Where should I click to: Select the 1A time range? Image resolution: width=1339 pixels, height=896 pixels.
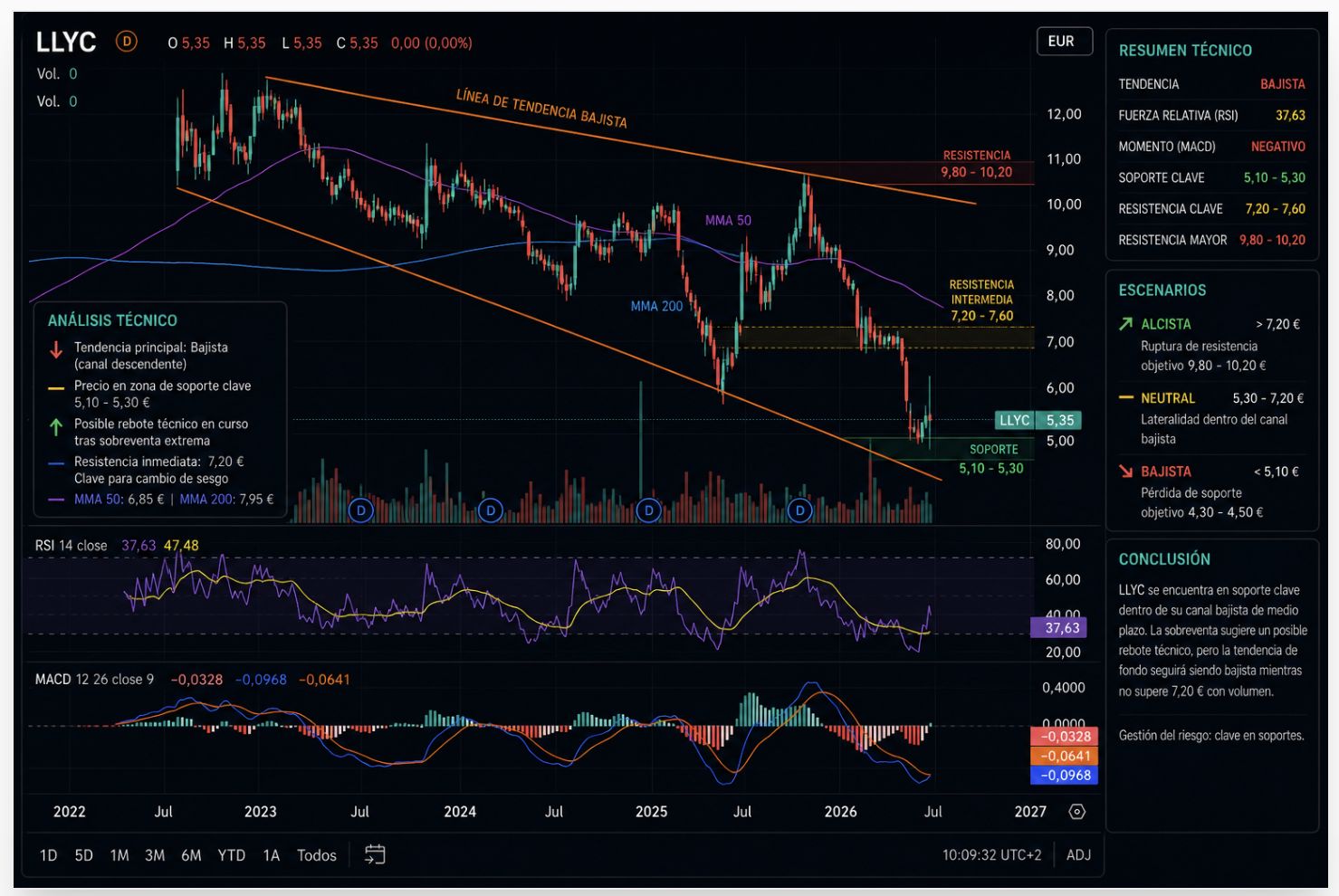[x=272, y=855]
